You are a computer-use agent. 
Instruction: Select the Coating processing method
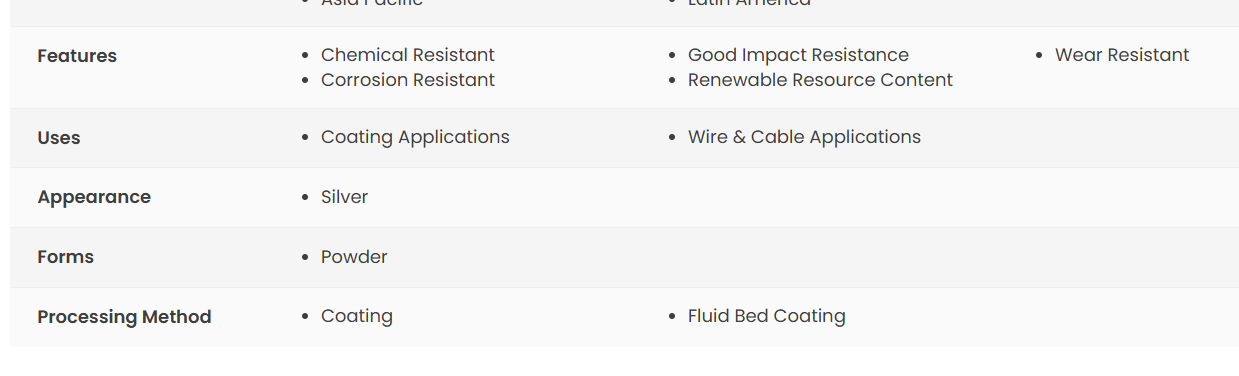357,316
